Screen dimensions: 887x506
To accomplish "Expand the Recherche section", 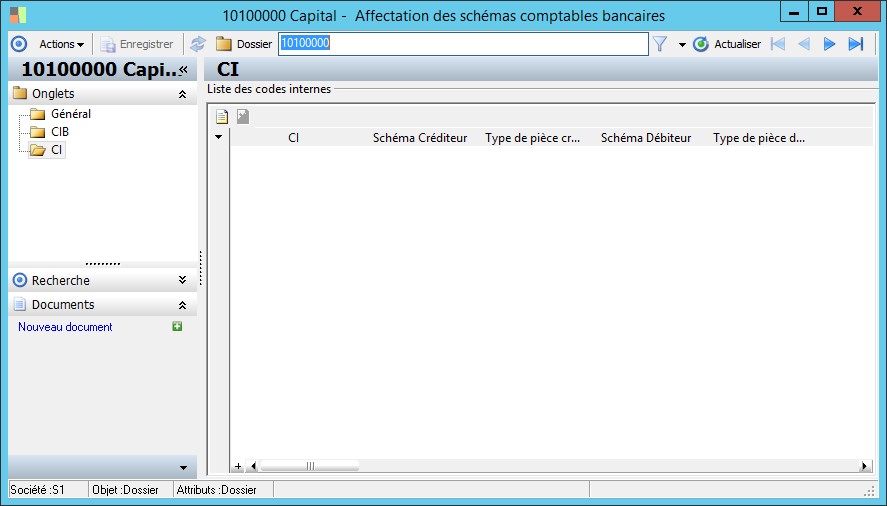I will 182,280.
